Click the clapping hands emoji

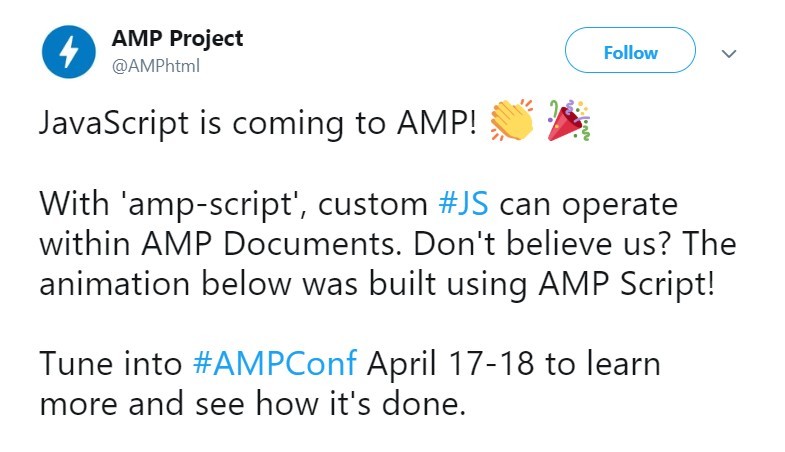512,123
